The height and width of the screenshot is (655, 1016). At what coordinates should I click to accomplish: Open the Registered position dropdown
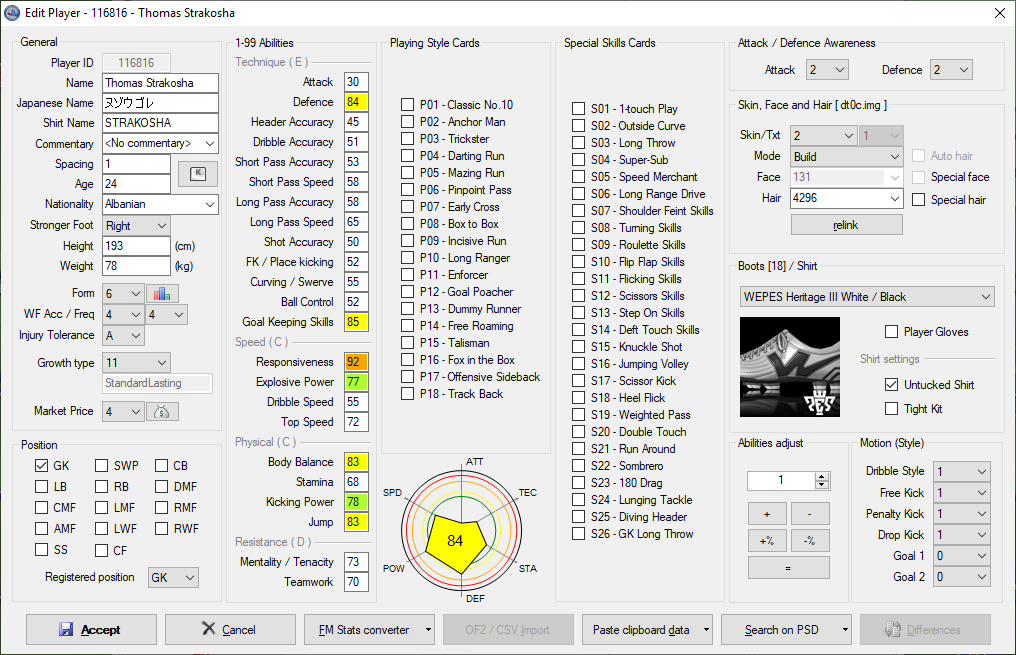(173, 577)
